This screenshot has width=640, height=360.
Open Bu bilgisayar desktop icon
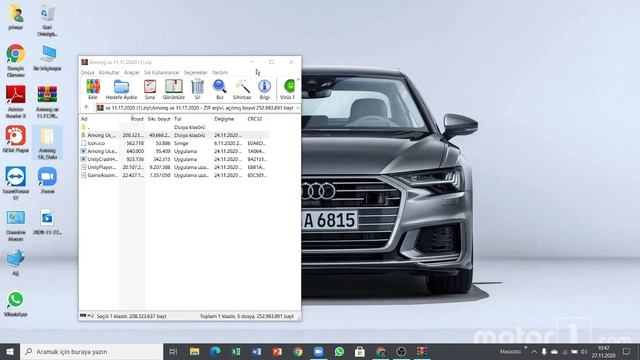47,58
